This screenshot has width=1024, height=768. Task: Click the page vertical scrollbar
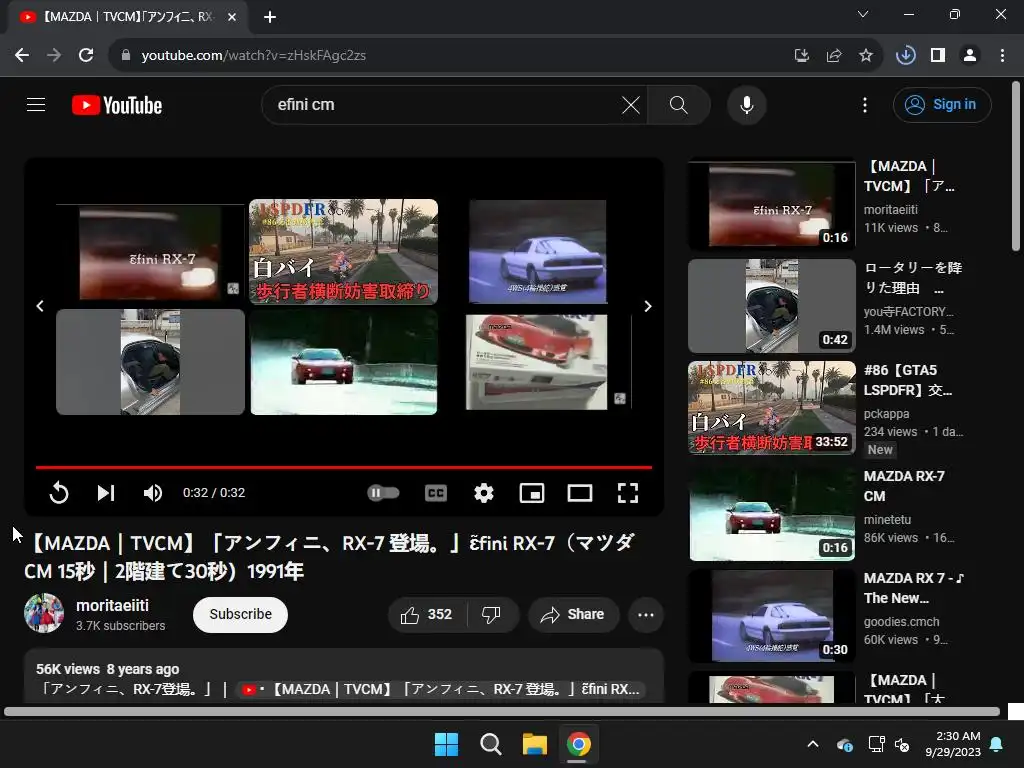point(1016,167)
